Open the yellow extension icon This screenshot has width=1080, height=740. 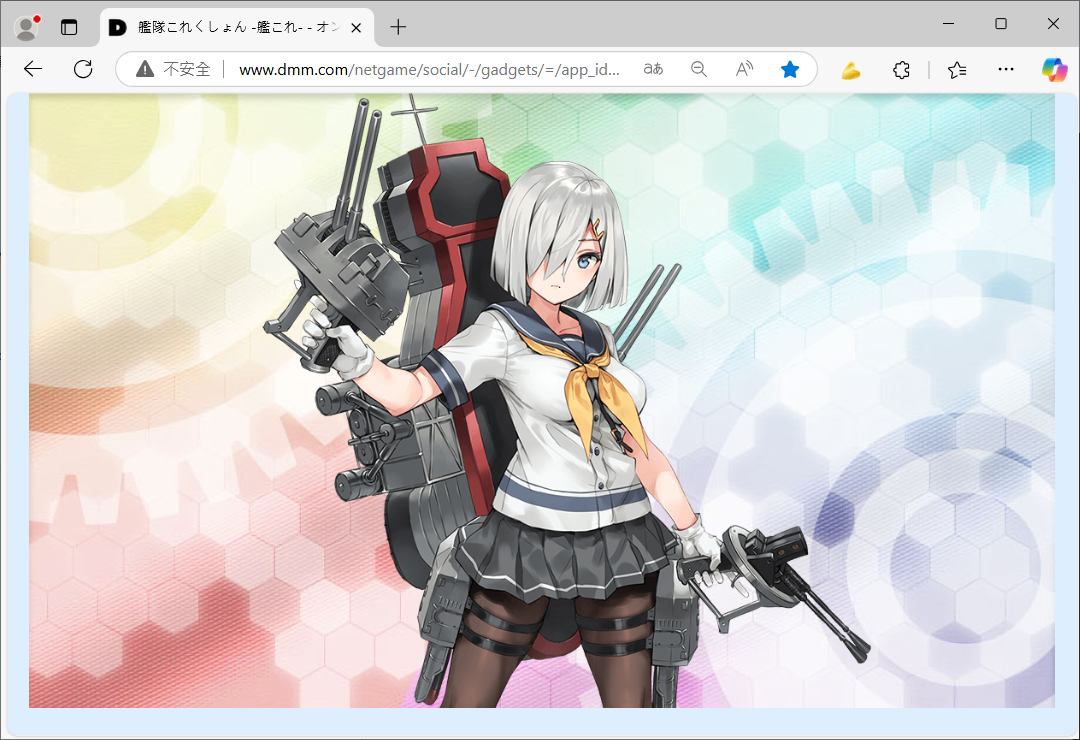point(851,70)
